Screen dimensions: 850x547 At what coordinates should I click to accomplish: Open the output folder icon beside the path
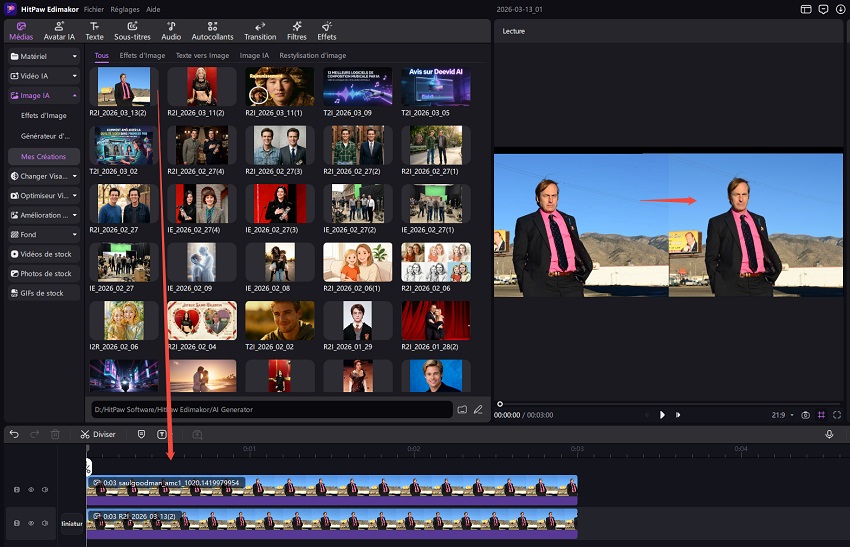click(x=462, y=409)
